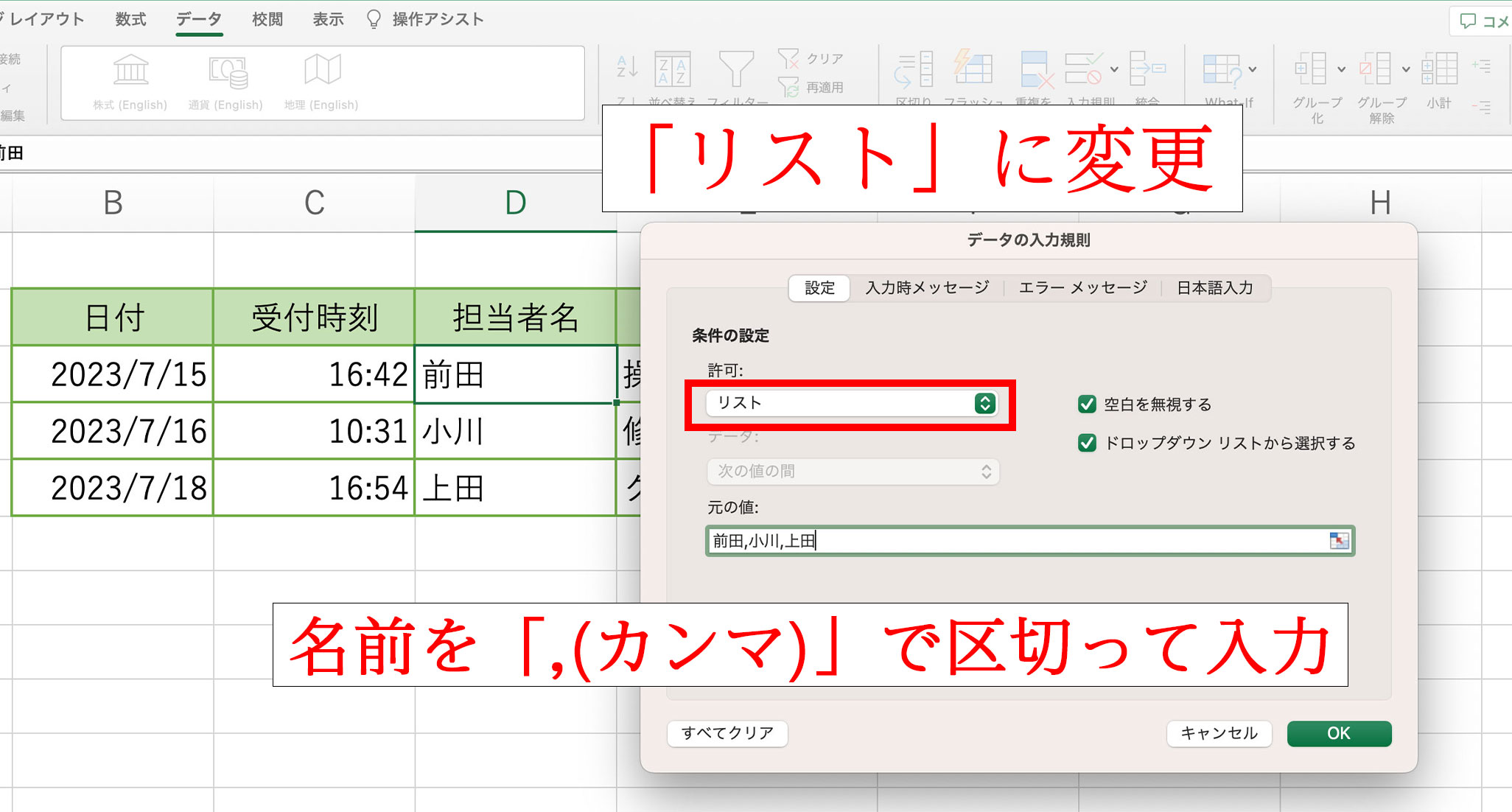This screenshot has width=1512, height=812.
Task: Click the Subtotal (小計) icon
Action: [x=1439, y=69]
